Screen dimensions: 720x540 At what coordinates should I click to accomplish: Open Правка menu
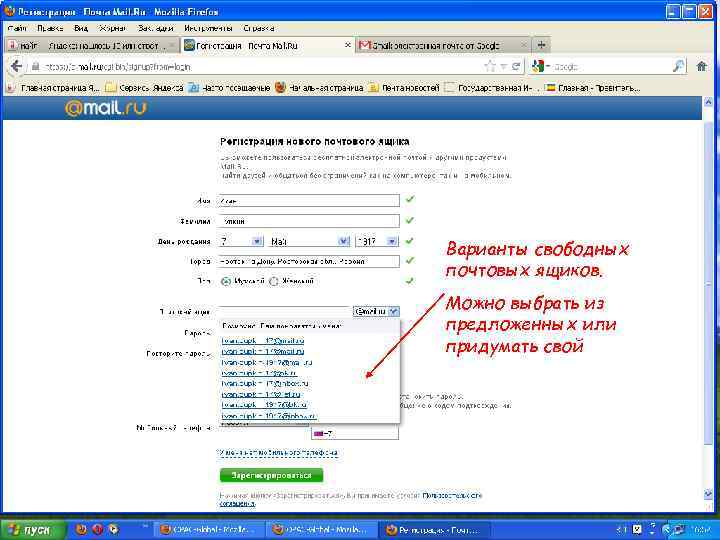(50, 28)
